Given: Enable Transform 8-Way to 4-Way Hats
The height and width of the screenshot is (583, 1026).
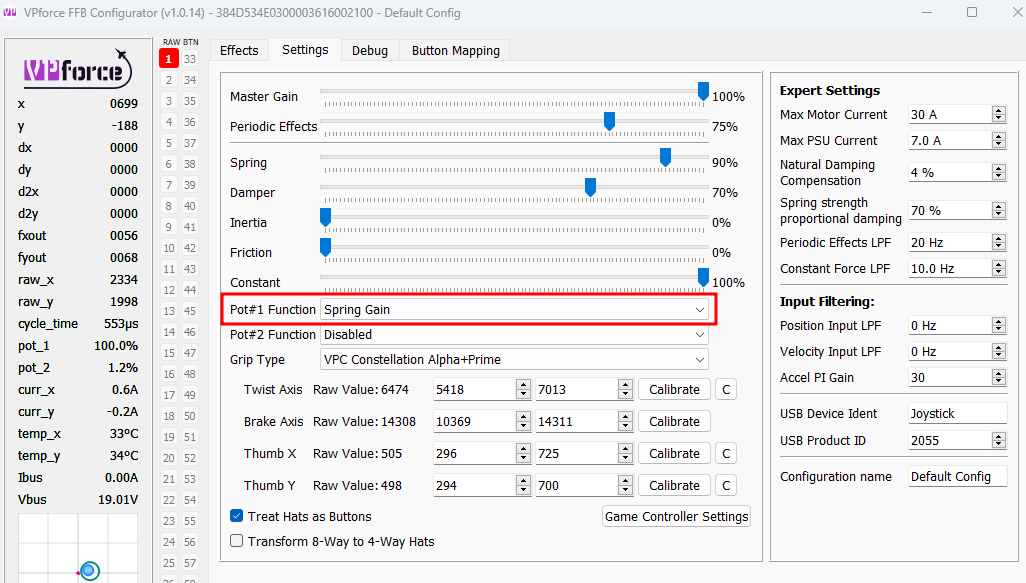Looking at the screenshot, I should pos(237,540).
